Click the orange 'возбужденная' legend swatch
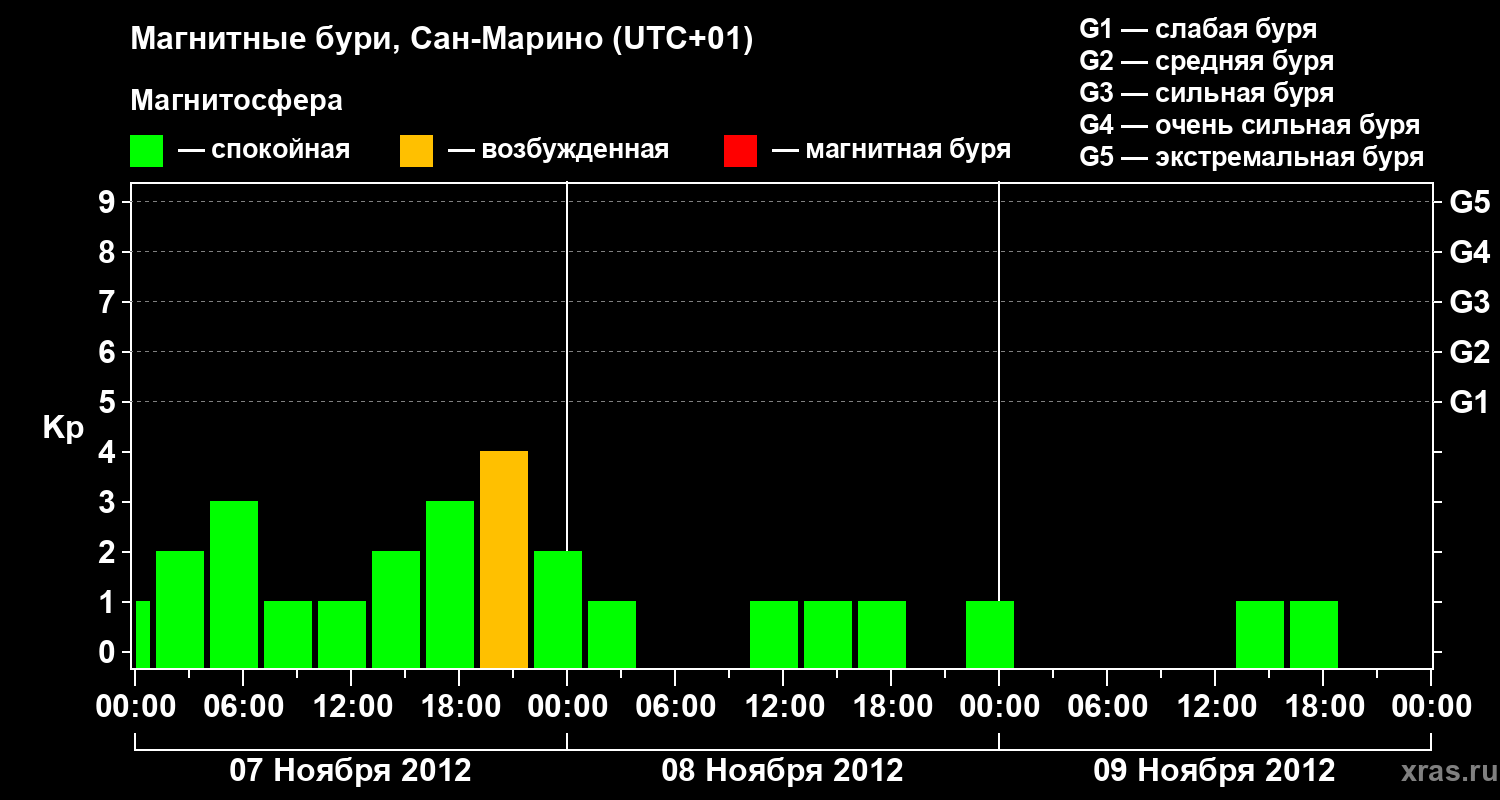The width and height of the screenshot is (1500, 800). (x=416, y=151)
